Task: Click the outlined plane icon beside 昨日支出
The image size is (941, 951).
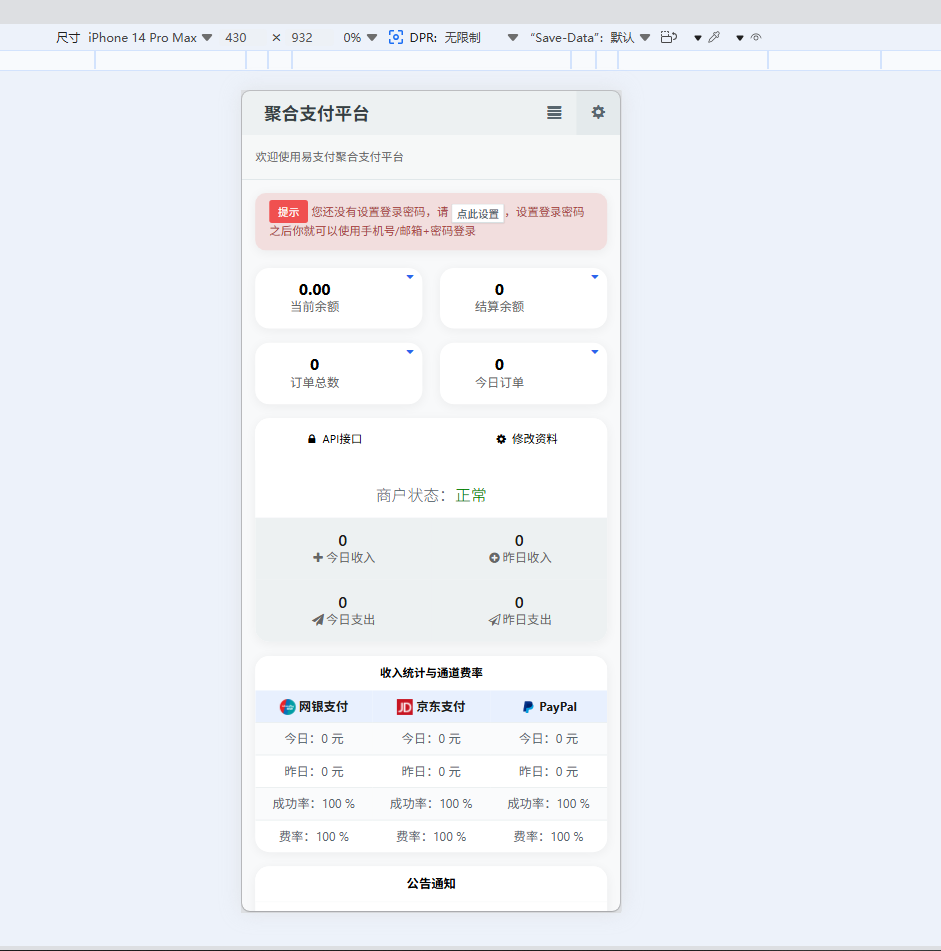Action: click(x=494, y=620)
